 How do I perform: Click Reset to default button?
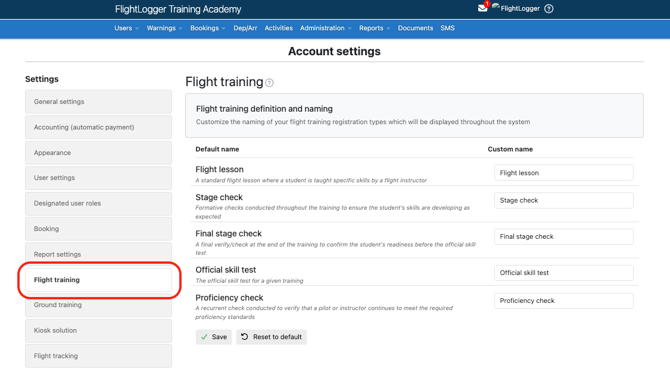click(271, 337)
